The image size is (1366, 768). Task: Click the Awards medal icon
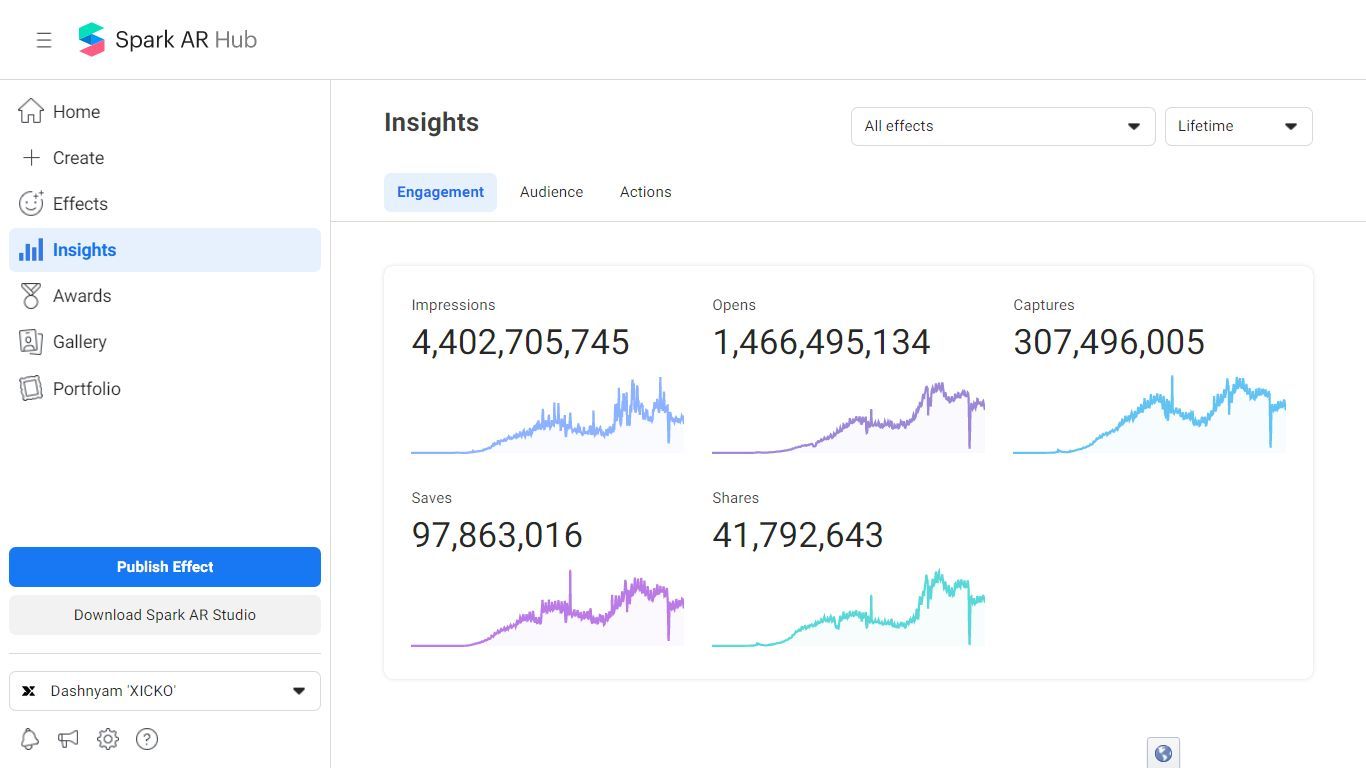31,296
